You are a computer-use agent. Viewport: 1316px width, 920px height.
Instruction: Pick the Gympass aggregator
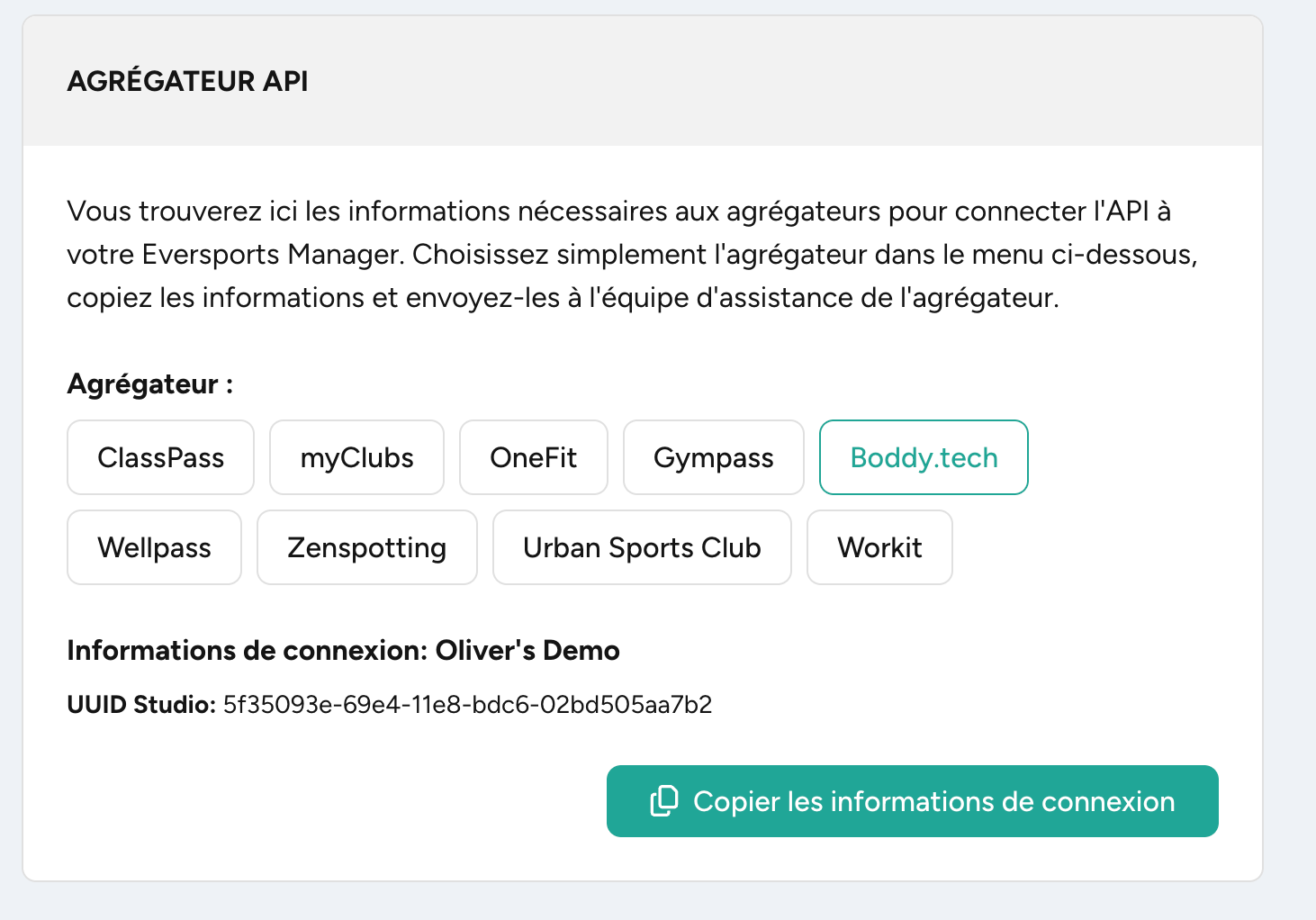tap(714, 457)
